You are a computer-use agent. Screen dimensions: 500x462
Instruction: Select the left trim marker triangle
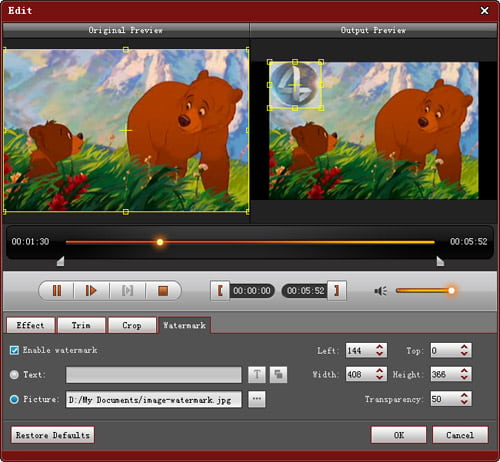coord(60,261)
